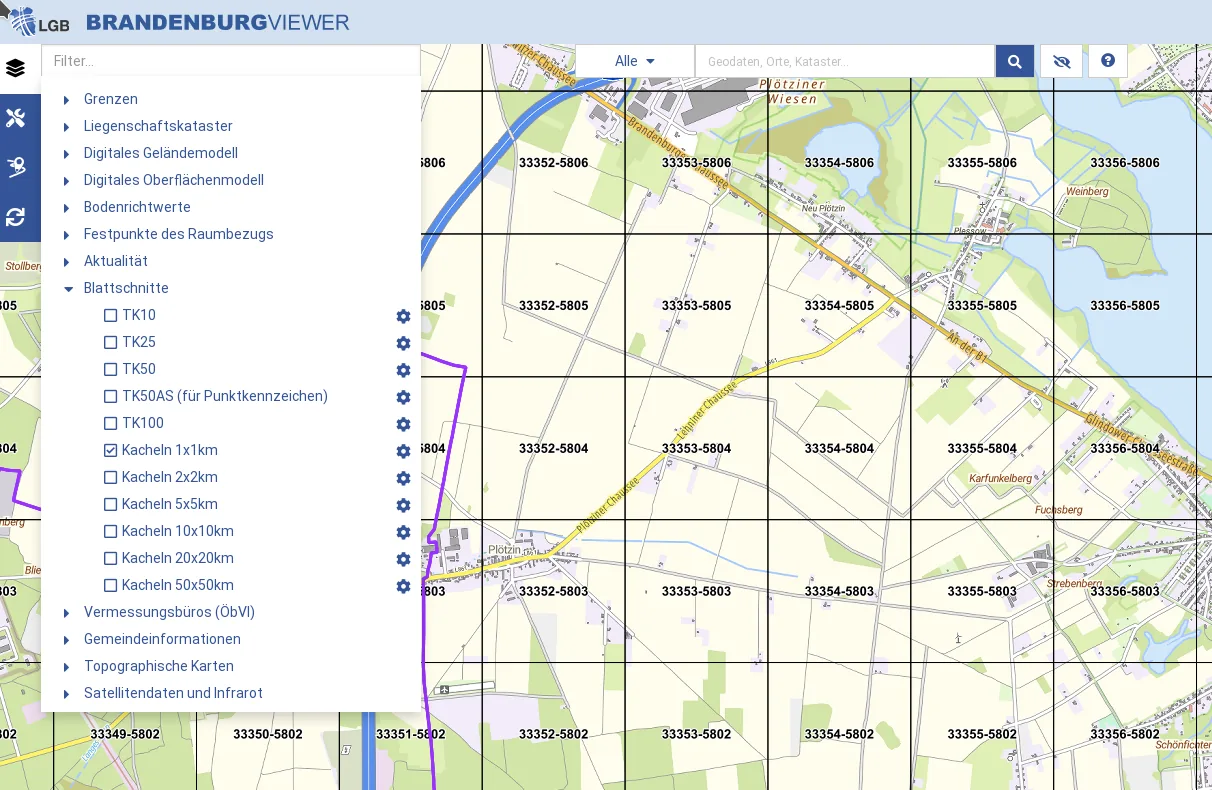This screenshot has height=790, width=1212.
Task: Uncheck the Kacheln 1x1km checkbox
Action: [x=111, y=451]
